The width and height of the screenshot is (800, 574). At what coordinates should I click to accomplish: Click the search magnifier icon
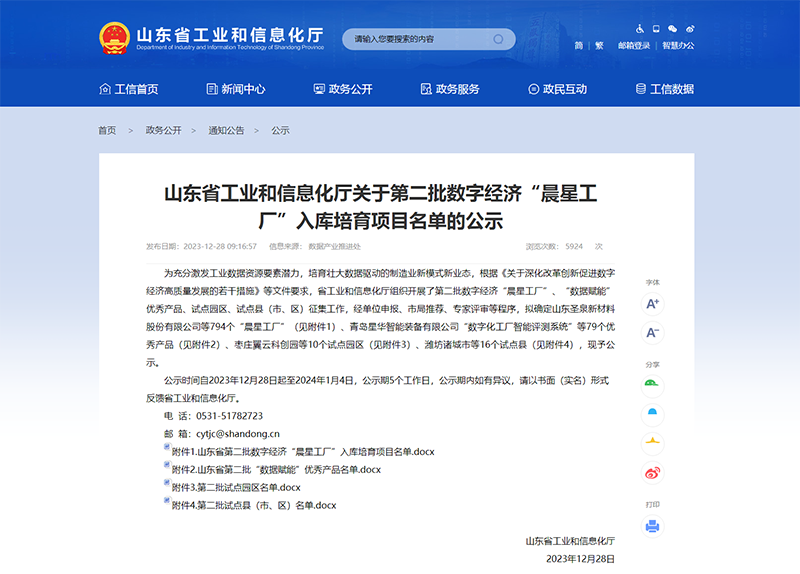[x=498, y=39]
